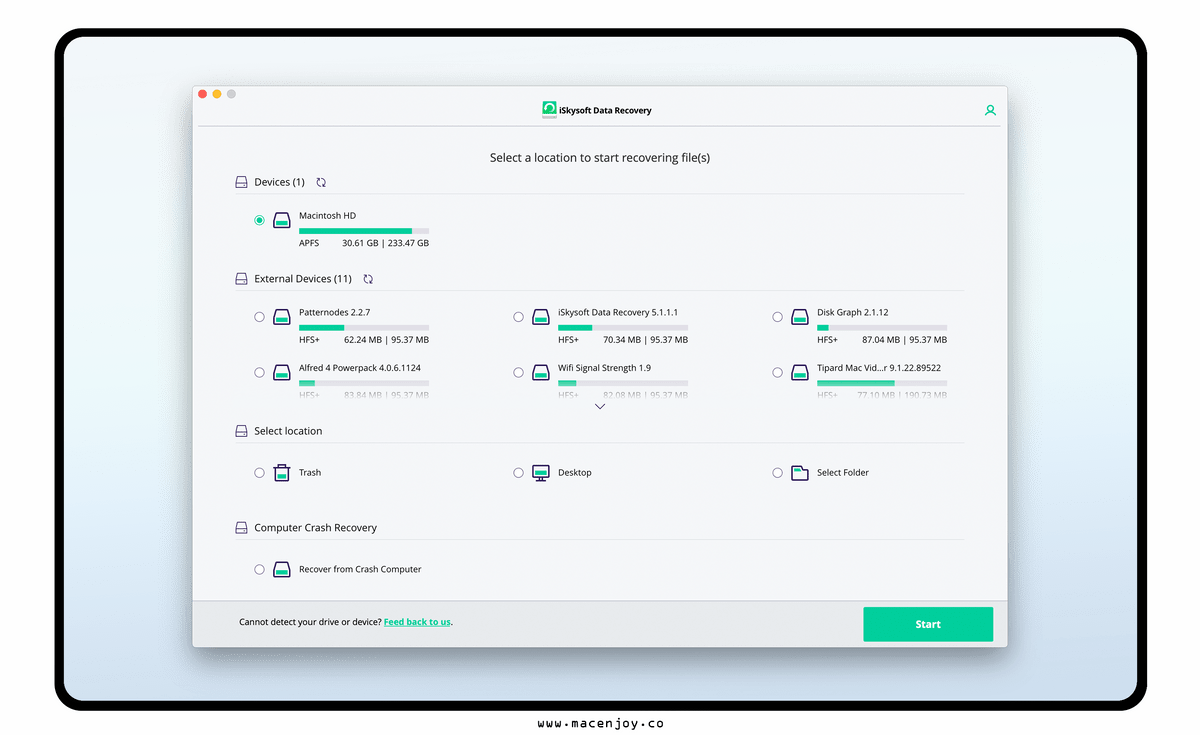Viewport: 1200px width, 735px height.
Task: Click the iSkysoft Data Recovery logo icon
Action: (549, 109)
